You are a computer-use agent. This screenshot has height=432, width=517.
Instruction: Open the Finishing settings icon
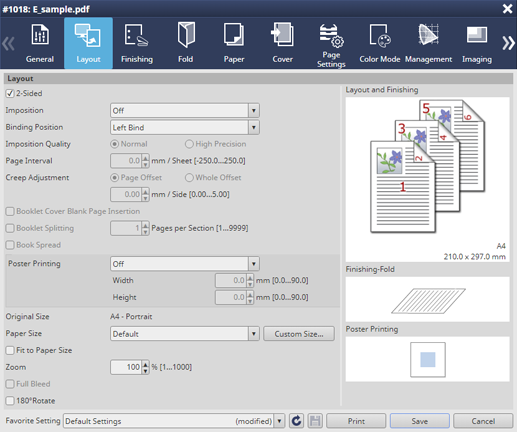tap(136, 35)
